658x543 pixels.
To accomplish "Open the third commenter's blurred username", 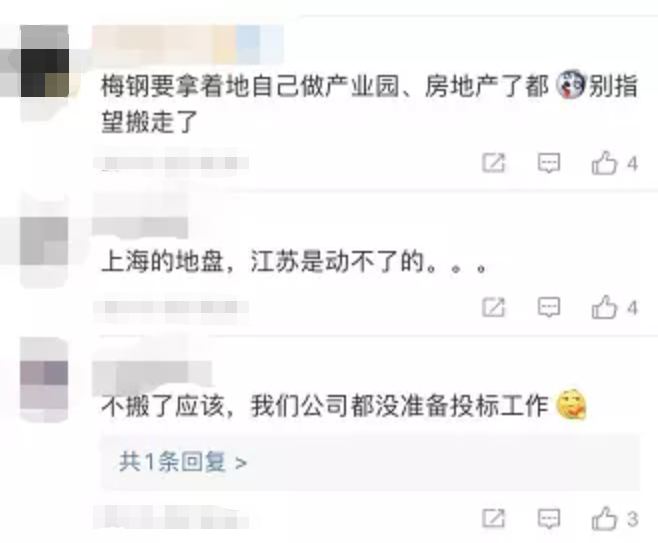I will pyautogui.click(x=152, y=376).
